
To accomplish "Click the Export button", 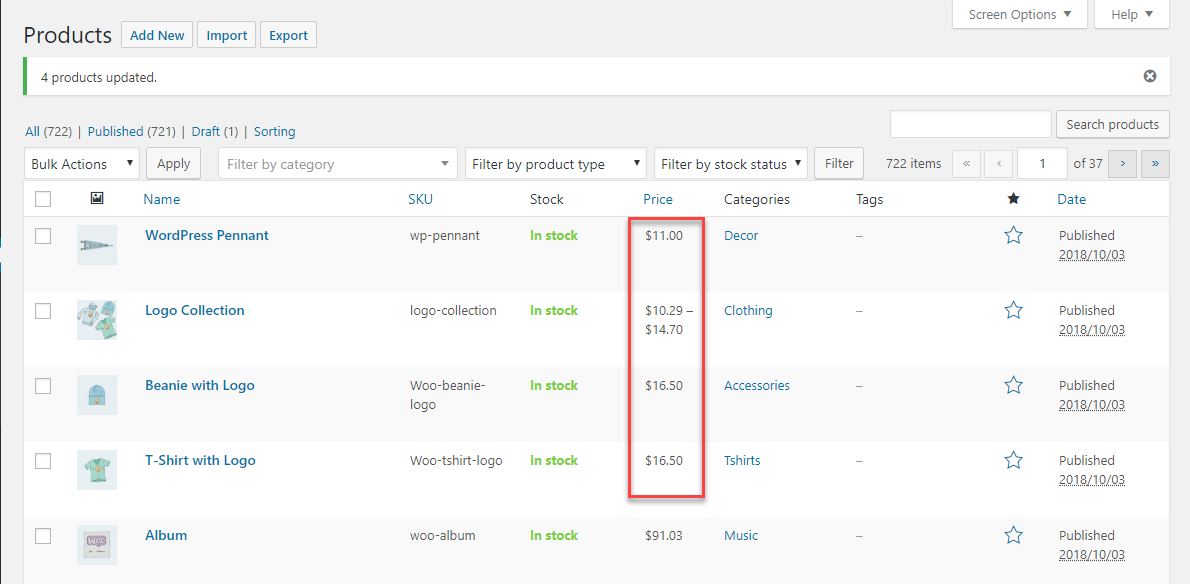I will pos(288,35).
